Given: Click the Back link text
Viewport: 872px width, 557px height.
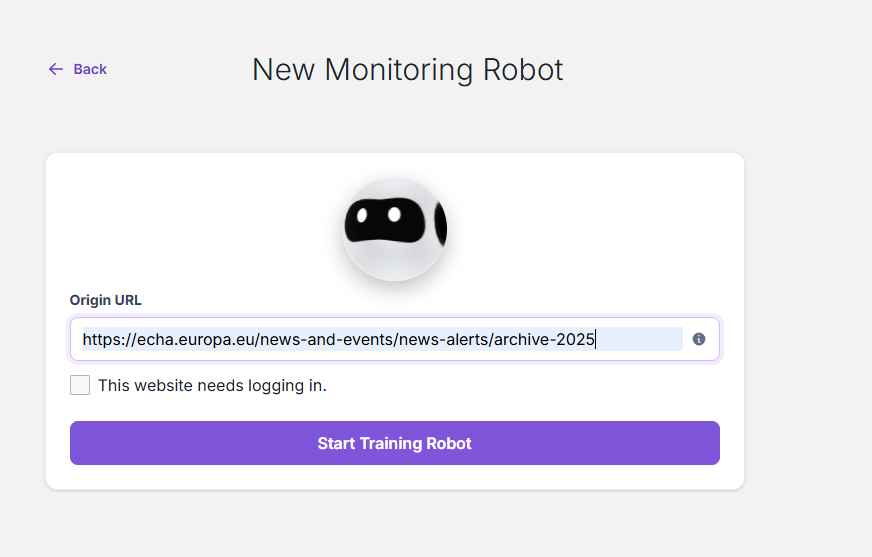Looking at the screenshot, I should (90, 69).
